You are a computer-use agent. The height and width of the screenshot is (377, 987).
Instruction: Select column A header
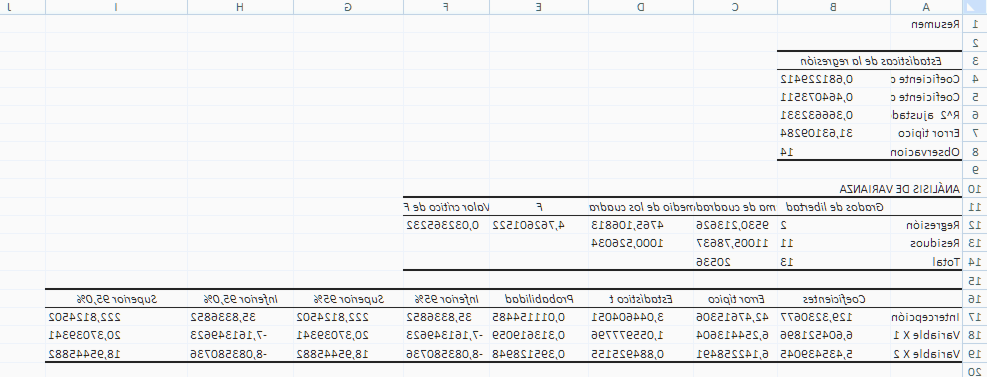[x=926, y=7]
